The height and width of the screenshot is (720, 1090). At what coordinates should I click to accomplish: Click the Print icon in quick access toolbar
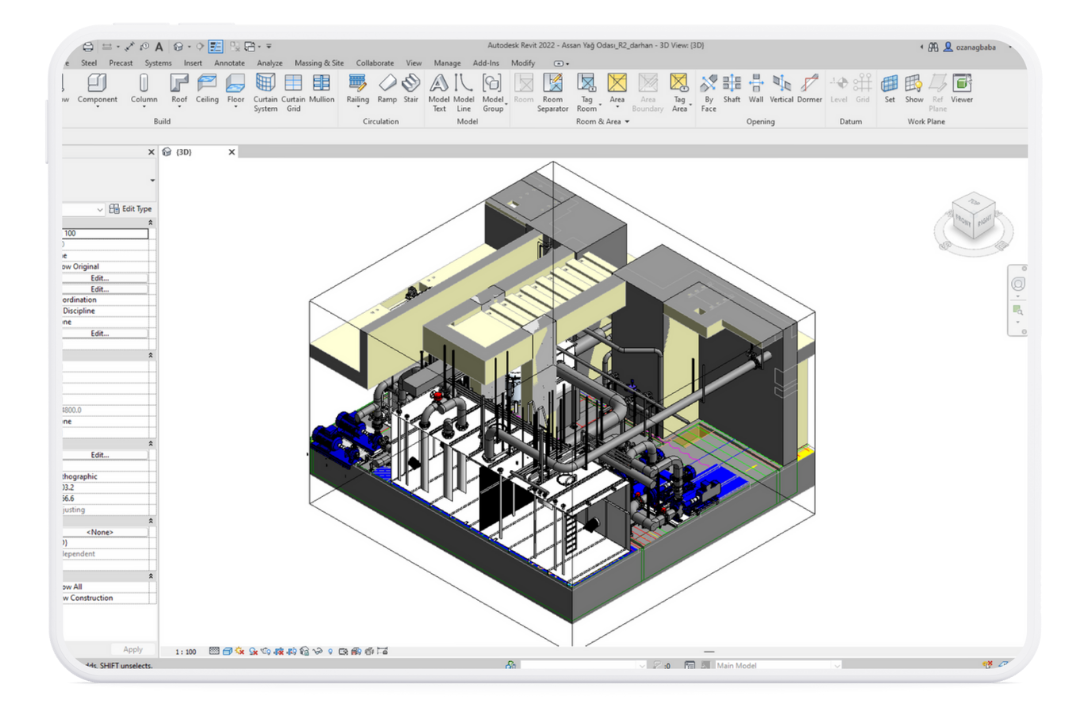[88, 47]
